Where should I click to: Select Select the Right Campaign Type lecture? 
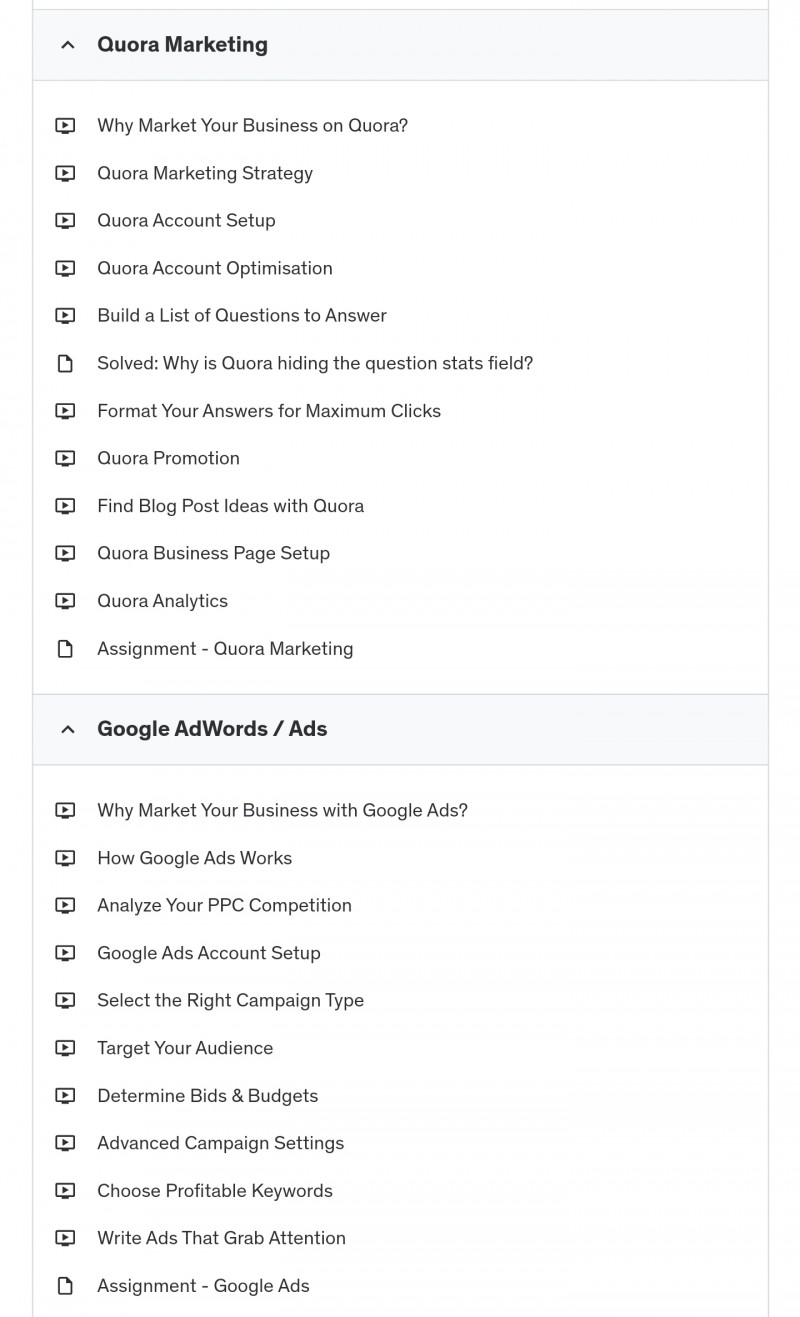click(230, 1001)
